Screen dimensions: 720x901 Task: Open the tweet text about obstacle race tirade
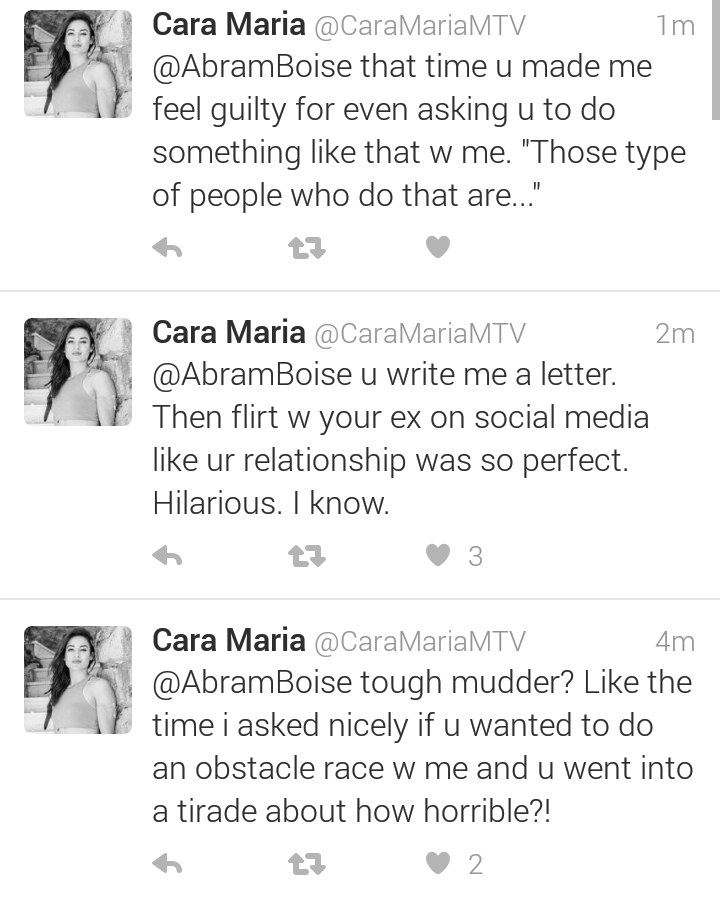pos(422,746)
